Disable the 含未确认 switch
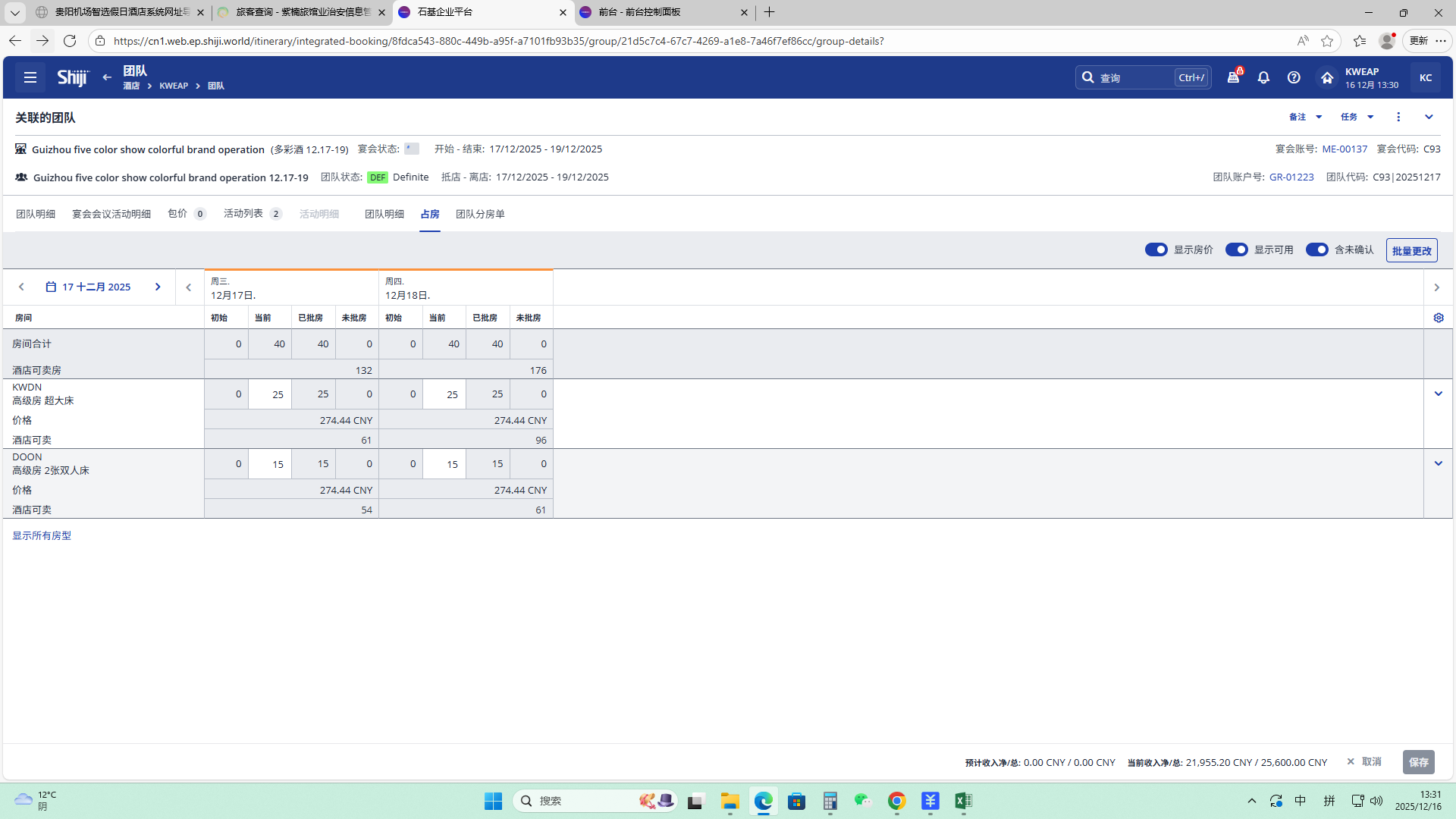The image size is (1456, 819). click(x=1316, y=249)
